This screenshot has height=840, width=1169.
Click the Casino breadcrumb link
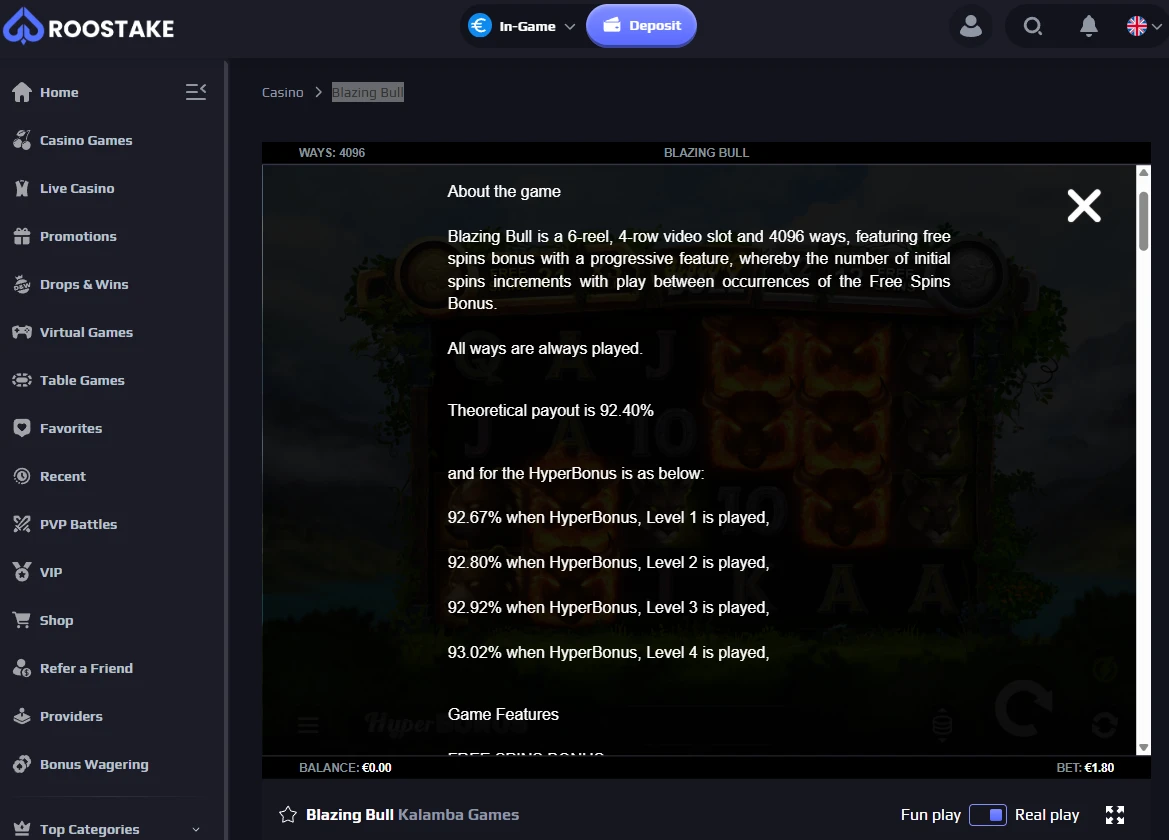click(283, 92)
